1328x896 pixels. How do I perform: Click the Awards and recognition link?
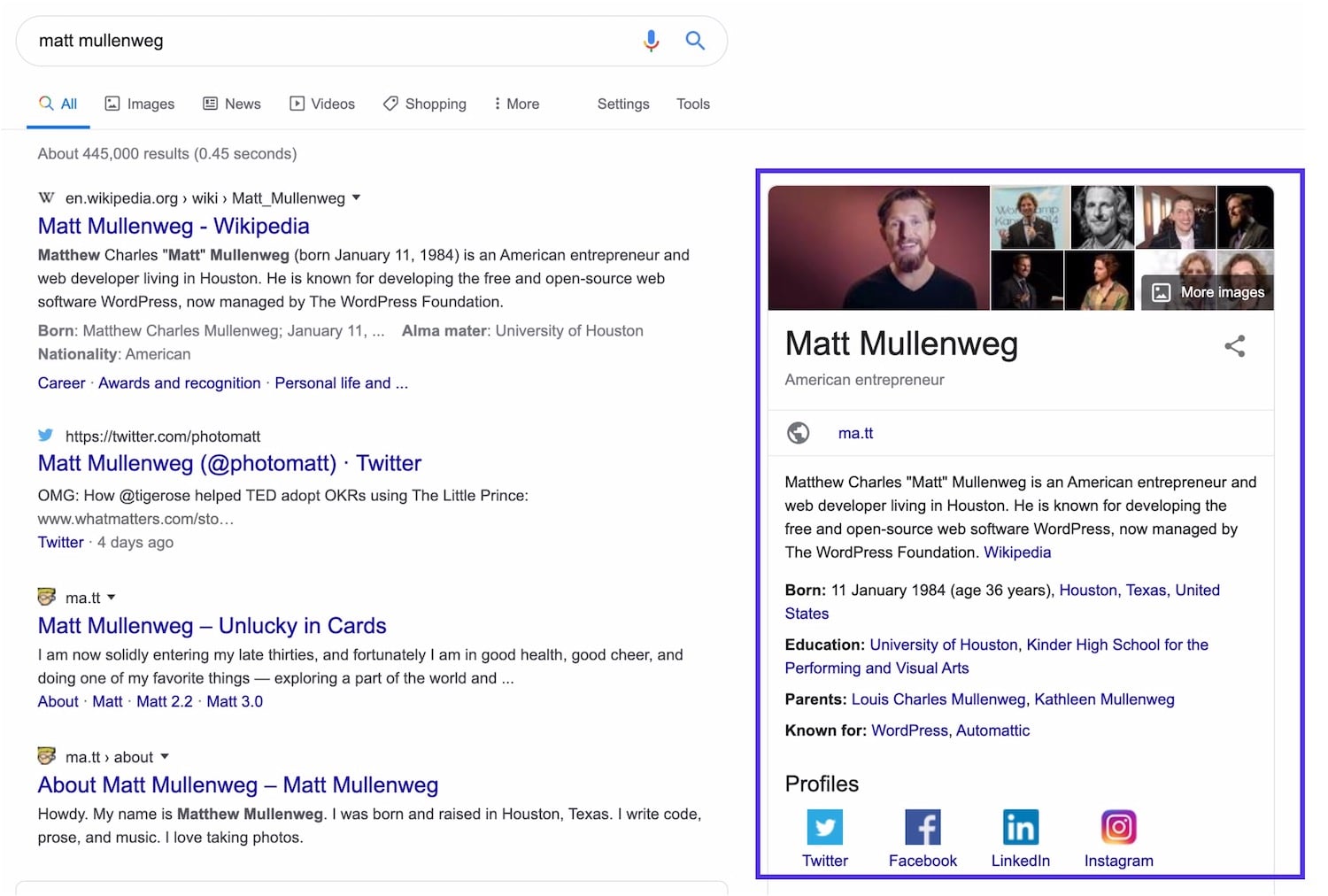click(179, 382)
